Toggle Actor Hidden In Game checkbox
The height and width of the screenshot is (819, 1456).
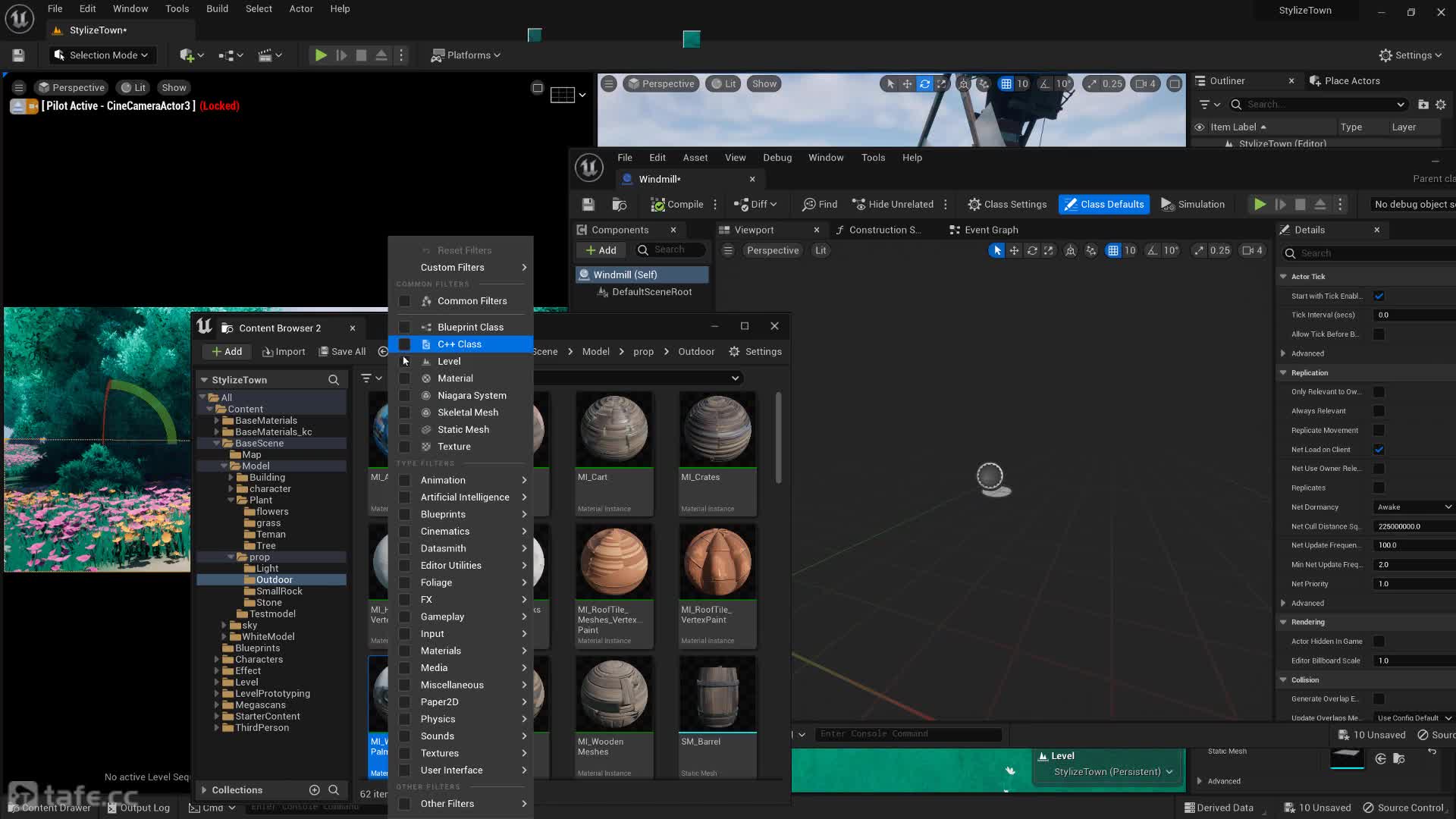click(1379, 642)
